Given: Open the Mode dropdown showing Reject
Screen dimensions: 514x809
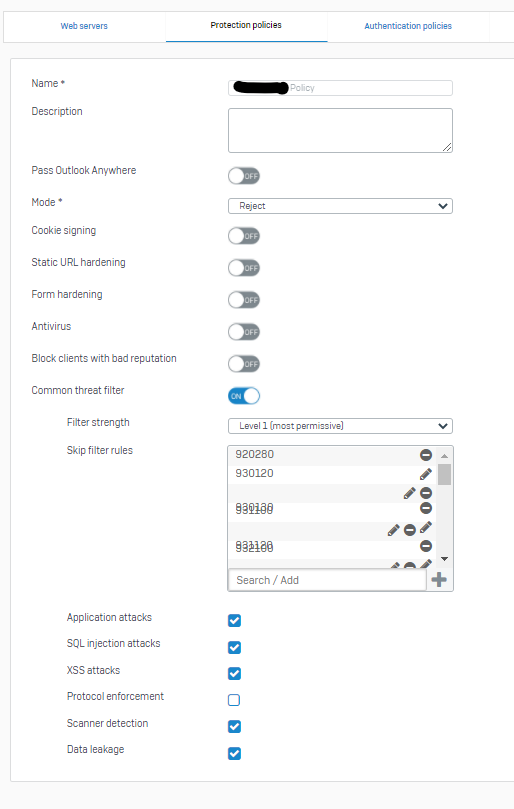Looking at the screenshot, I should pos(341,206).
